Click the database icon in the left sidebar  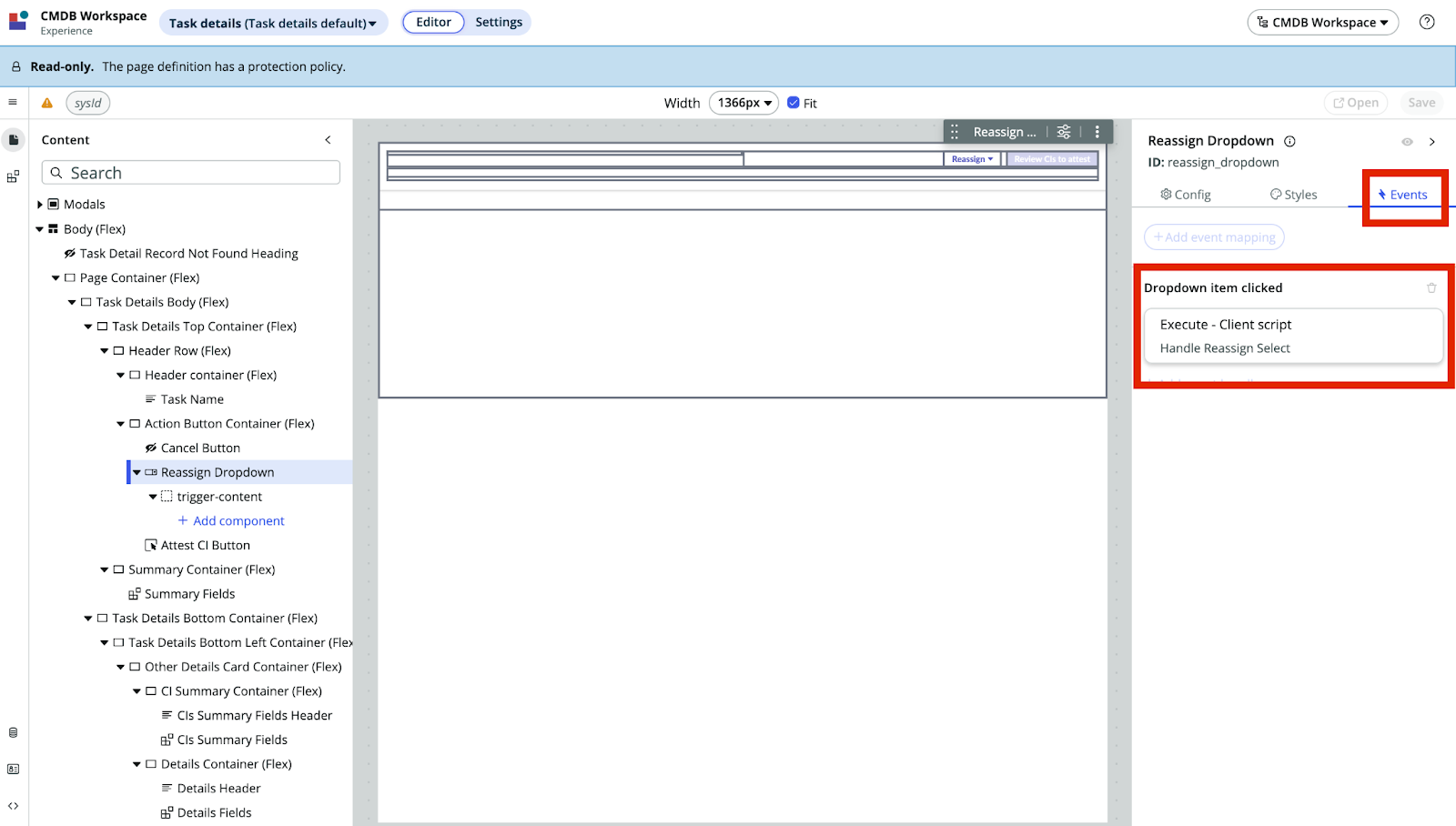click(x=14, y=731)
